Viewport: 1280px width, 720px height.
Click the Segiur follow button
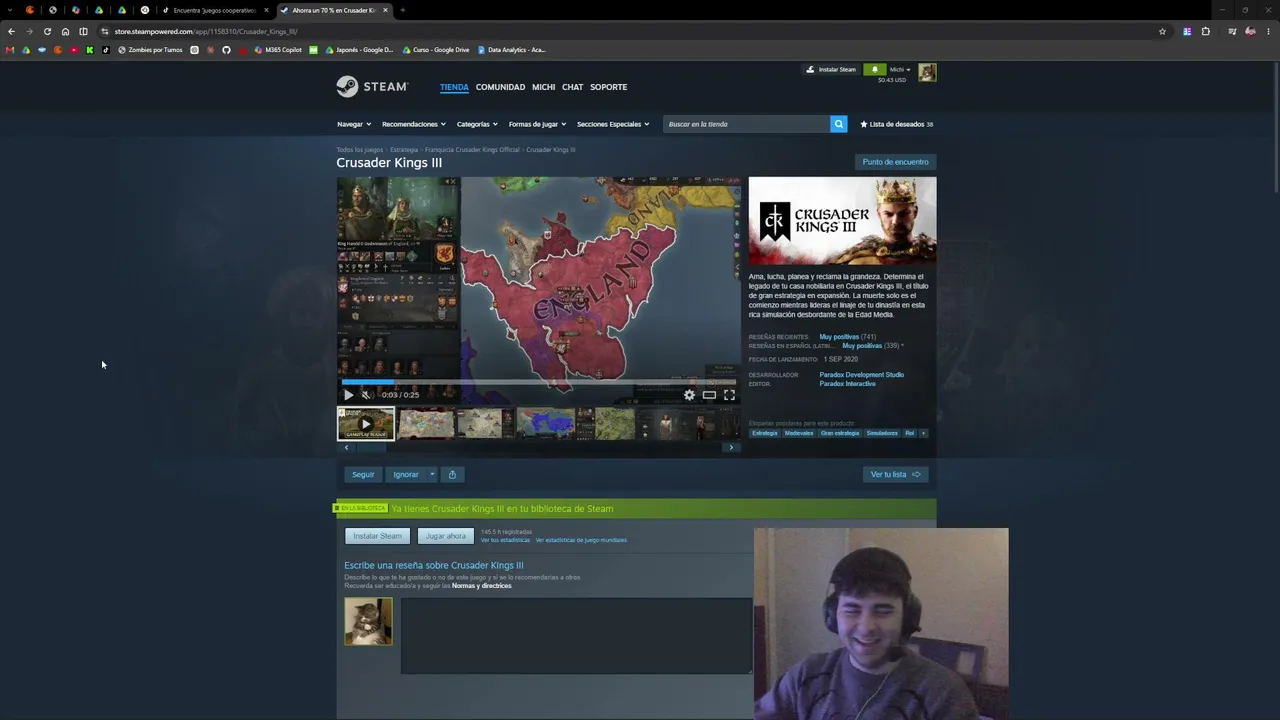coord(363,474)
